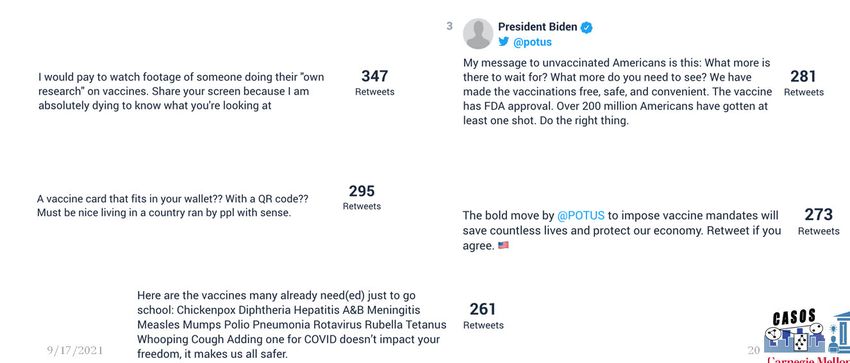Click the President Biden name heading

538,27
